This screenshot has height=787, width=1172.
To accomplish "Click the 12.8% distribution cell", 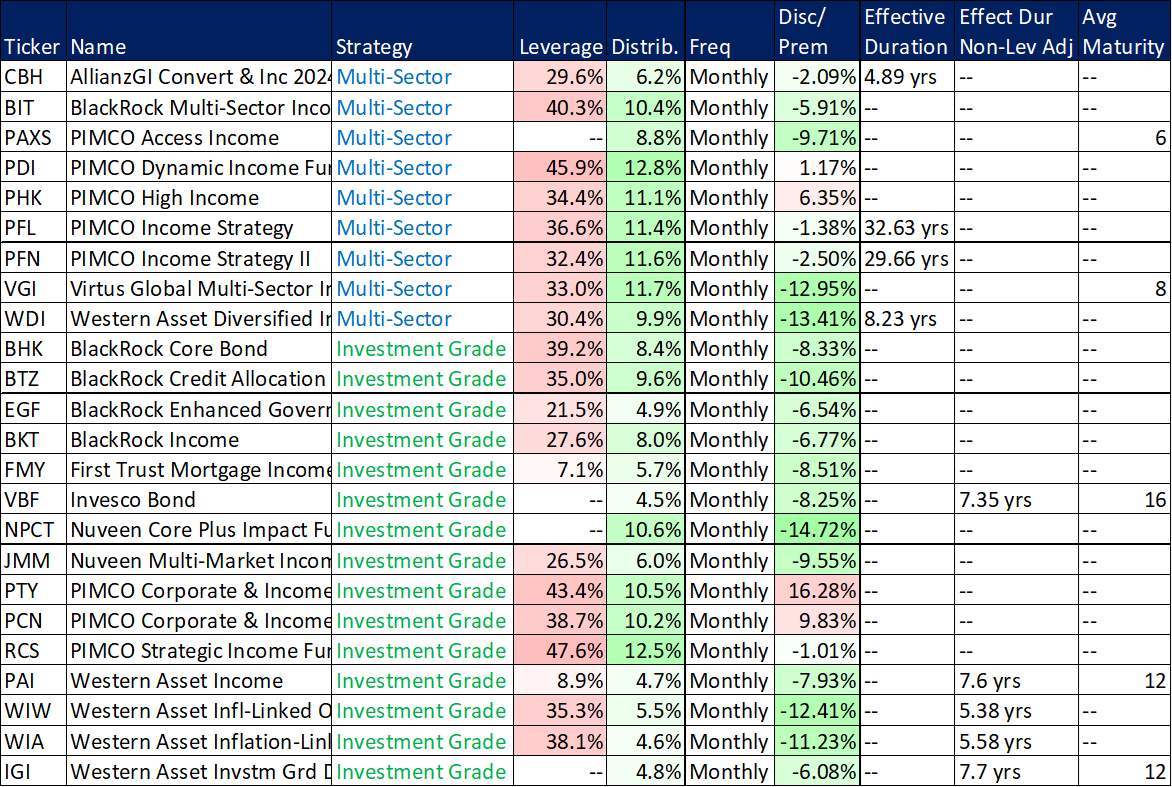I will tap(645, 167).
